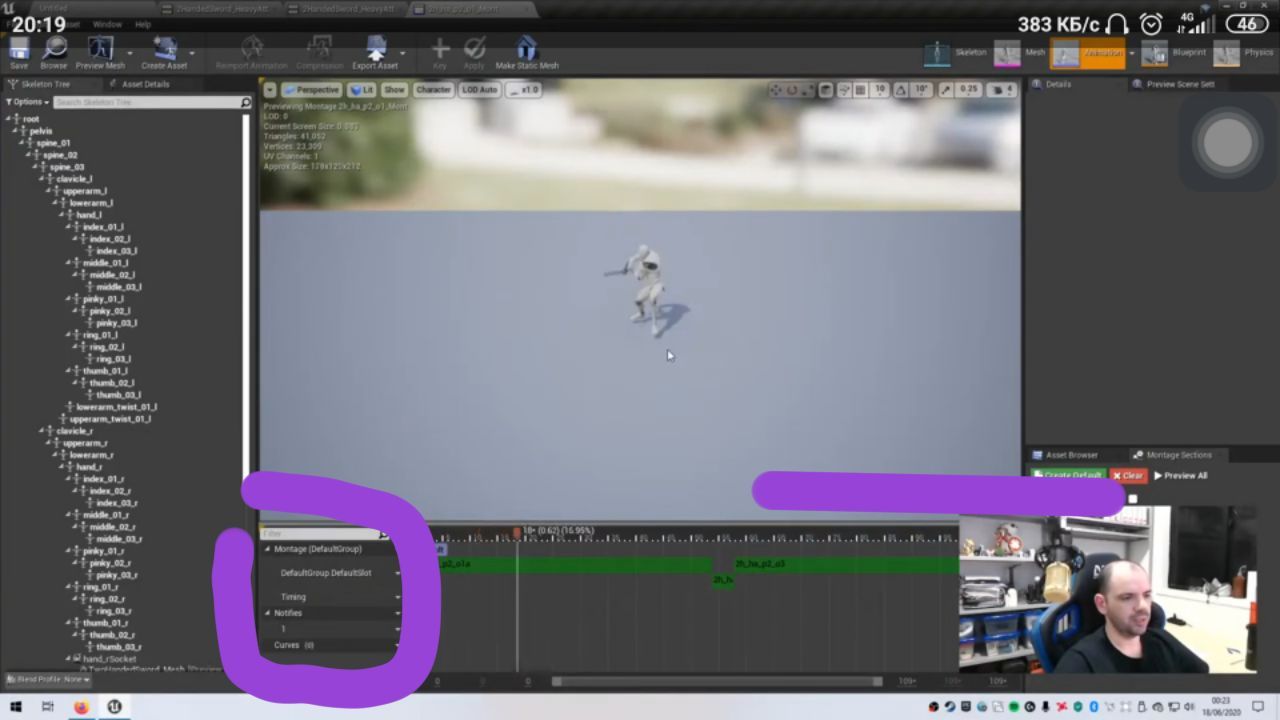Image resolution: width=1280 pixels, height=720 pixels.
Task: Open Windows Task View on taskbar
Action: (47, 707)
